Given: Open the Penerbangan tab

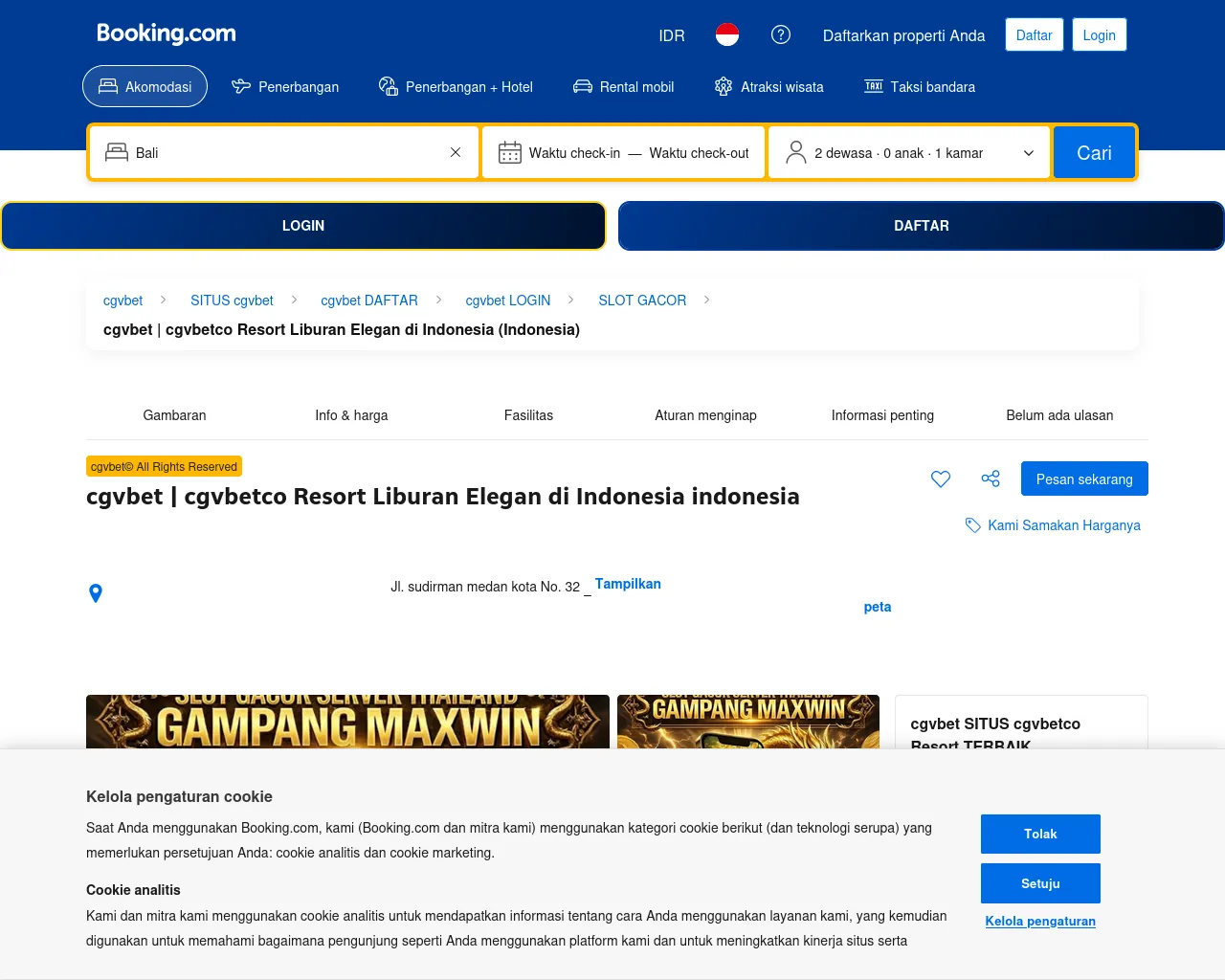Looking at the screenshot, I should [x=285, y=86].
